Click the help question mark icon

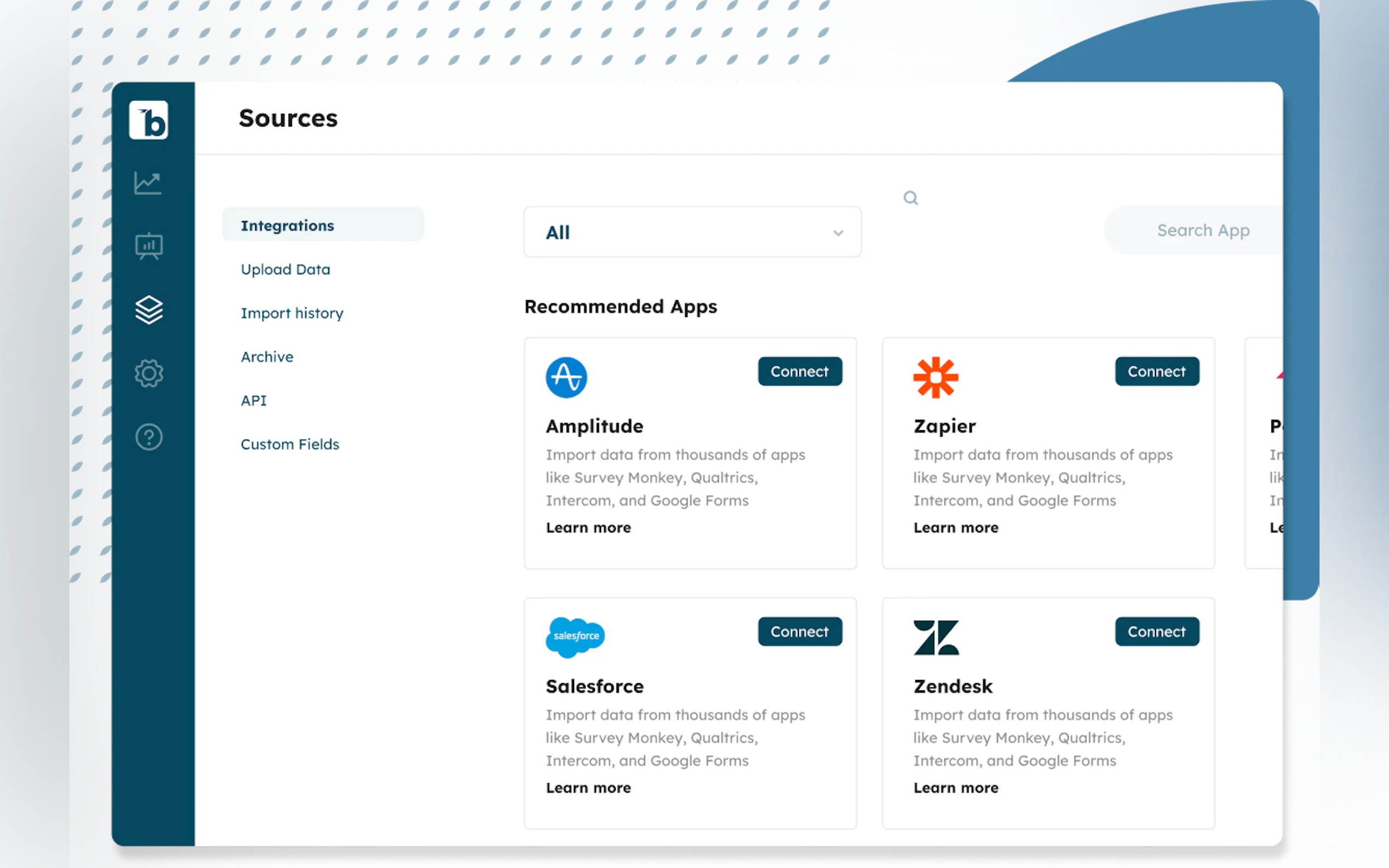pos(149,437)
